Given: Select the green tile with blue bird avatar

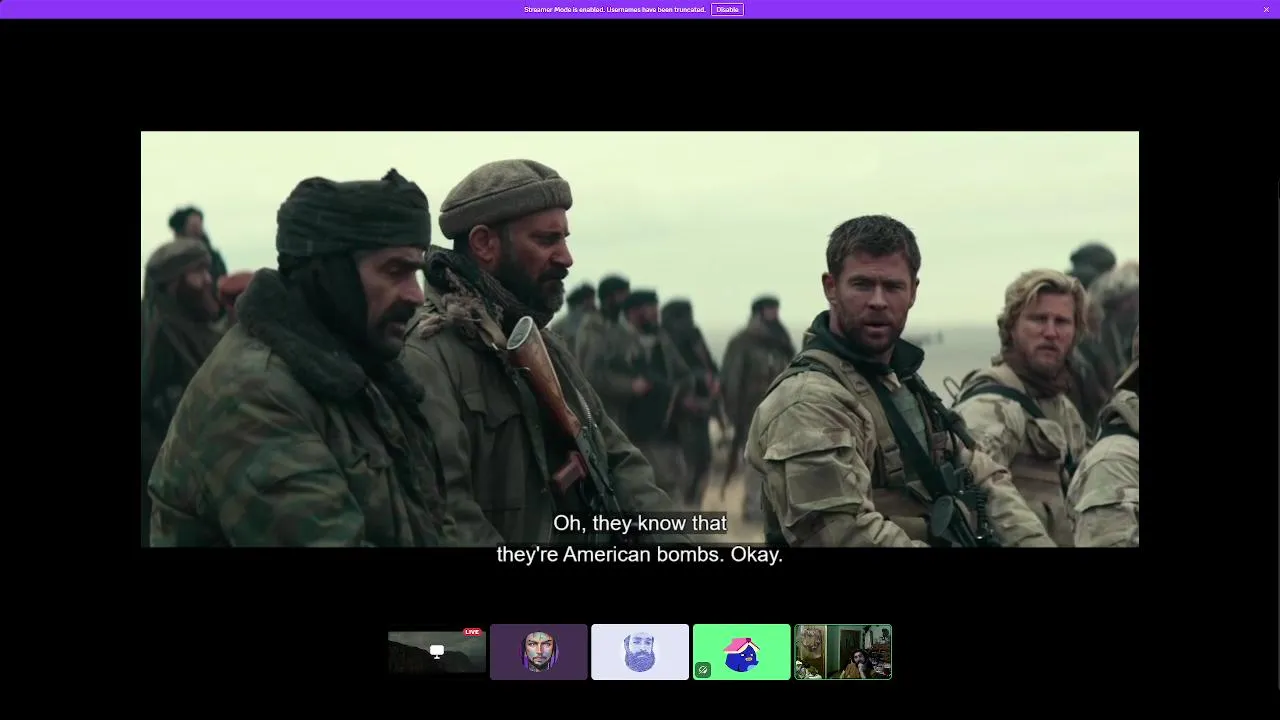Looking at the screenshot, I should (x=742, y=652).
